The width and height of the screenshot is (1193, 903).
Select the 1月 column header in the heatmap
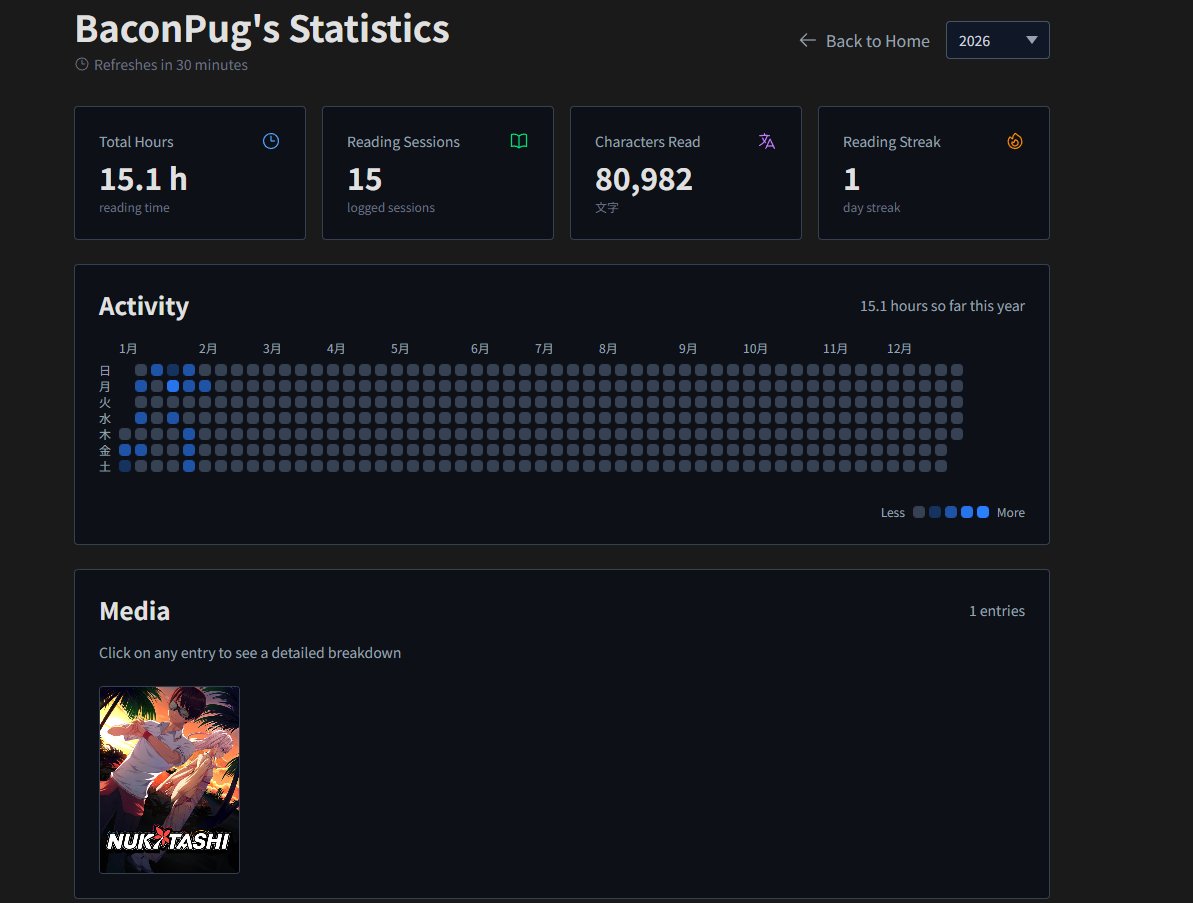128,348
